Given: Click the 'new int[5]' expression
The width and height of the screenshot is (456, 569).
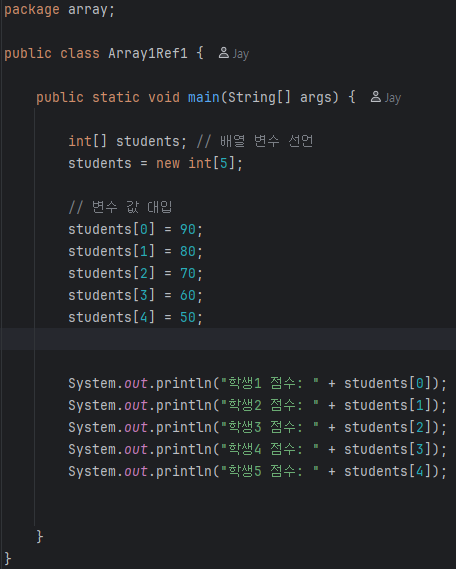Looking at the screenshot, I should coord(196,163).
